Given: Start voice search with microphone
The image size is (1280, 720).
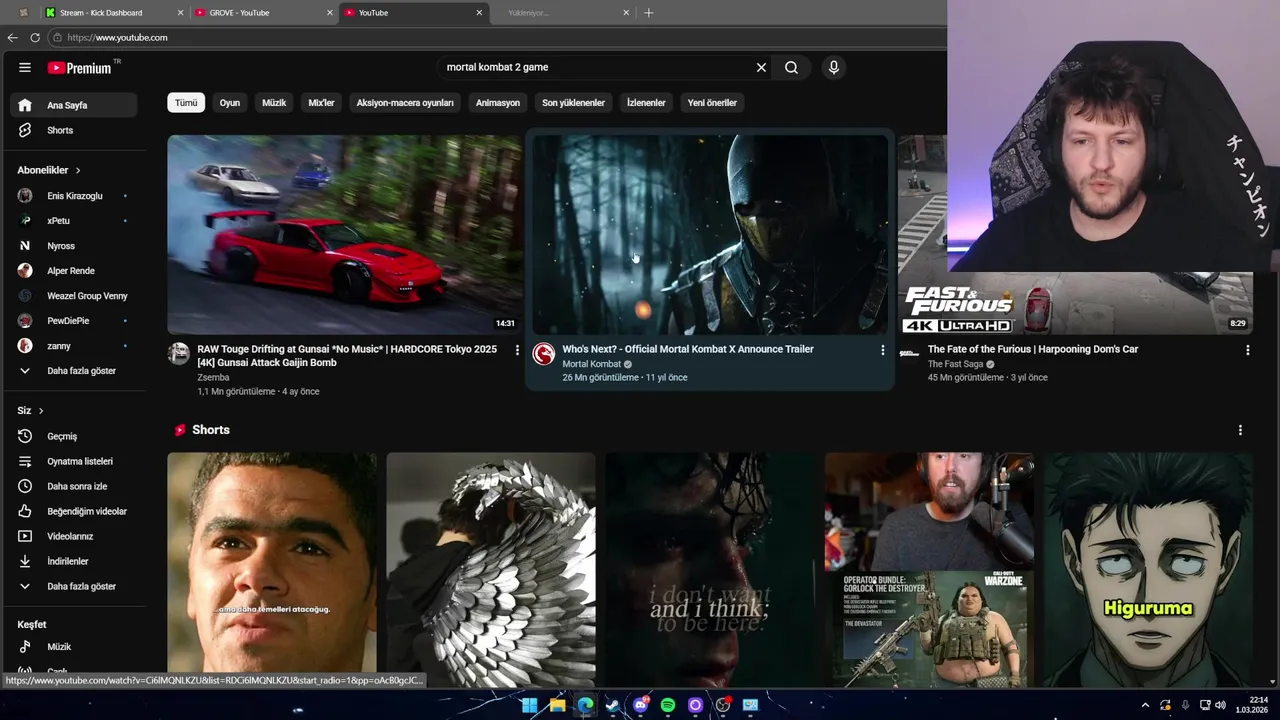Looking at the screenshot, I should pyautogui.click(x=834, y=67).
